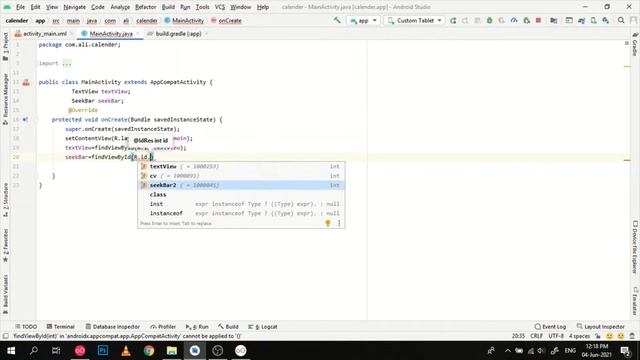
Task: Select seekBar2 in the completion list
Action: (241, 185)
